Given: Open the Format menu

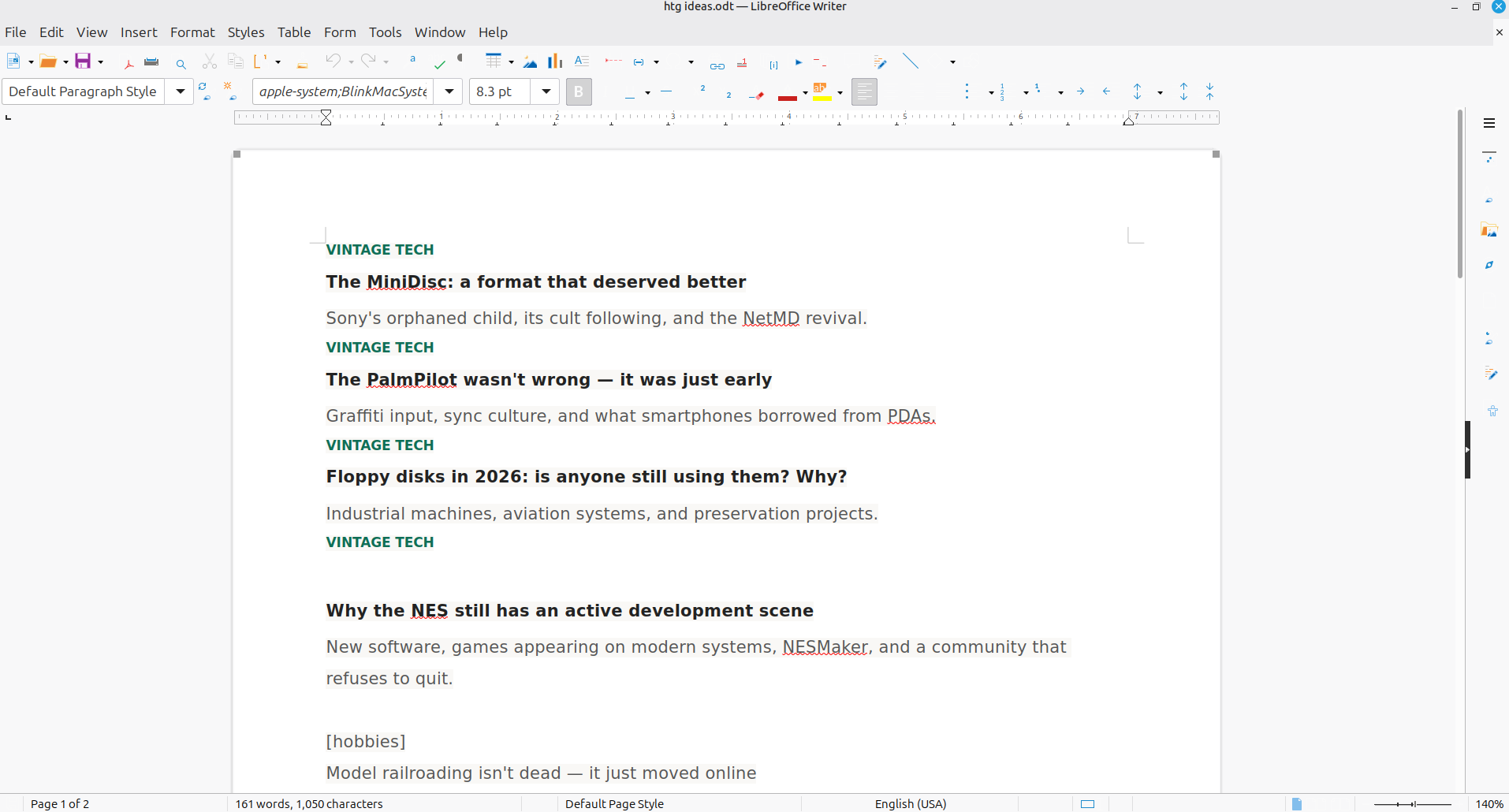Looking at the screenshot, I should click(192, 32).
